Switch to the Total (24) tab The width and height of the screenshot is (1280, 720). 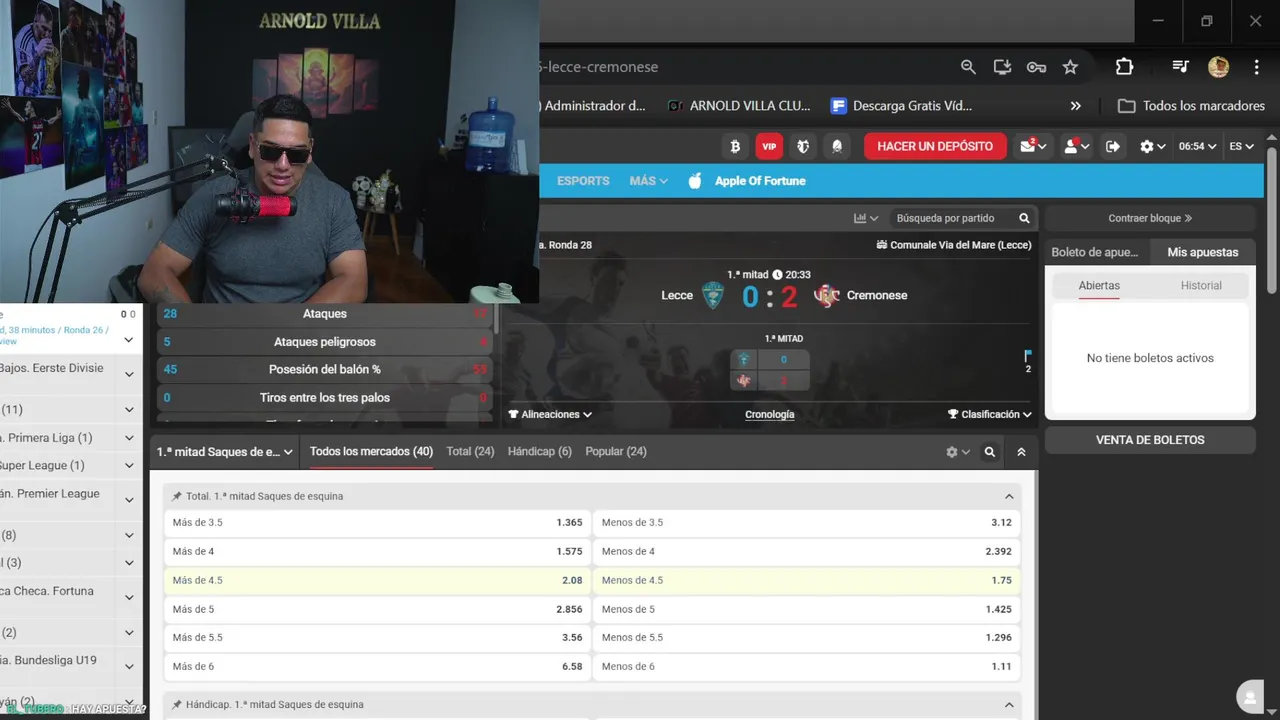click(470, 452)
